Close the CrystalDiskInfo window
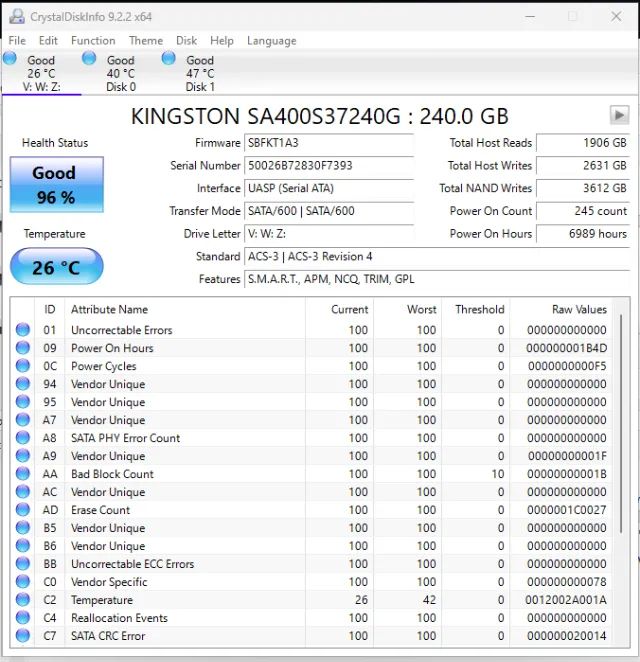This screenshot has height=662, width=640. point(616,16)
